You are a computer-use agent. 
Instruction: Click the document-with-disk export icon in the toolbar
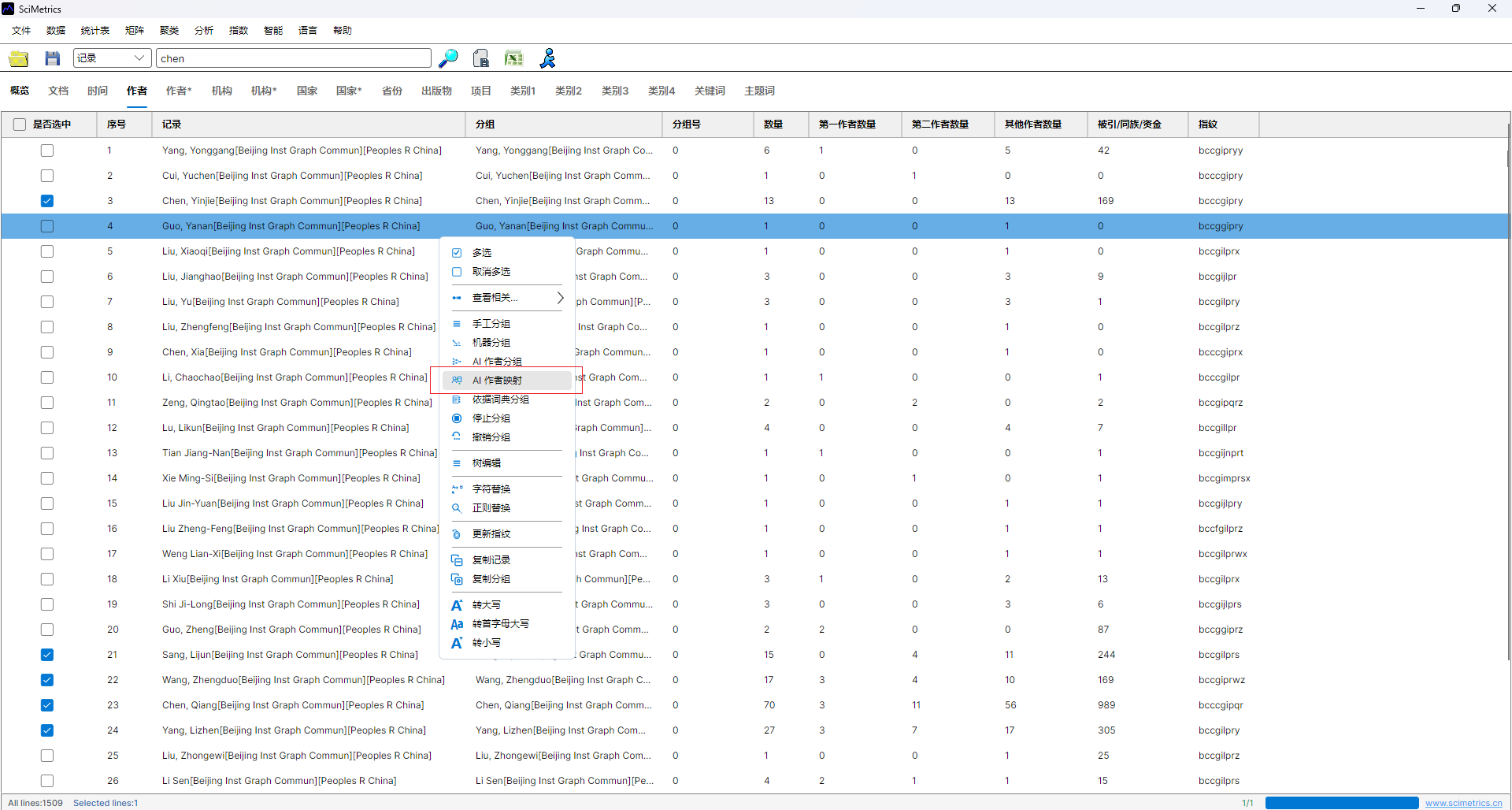coord(481,58)
